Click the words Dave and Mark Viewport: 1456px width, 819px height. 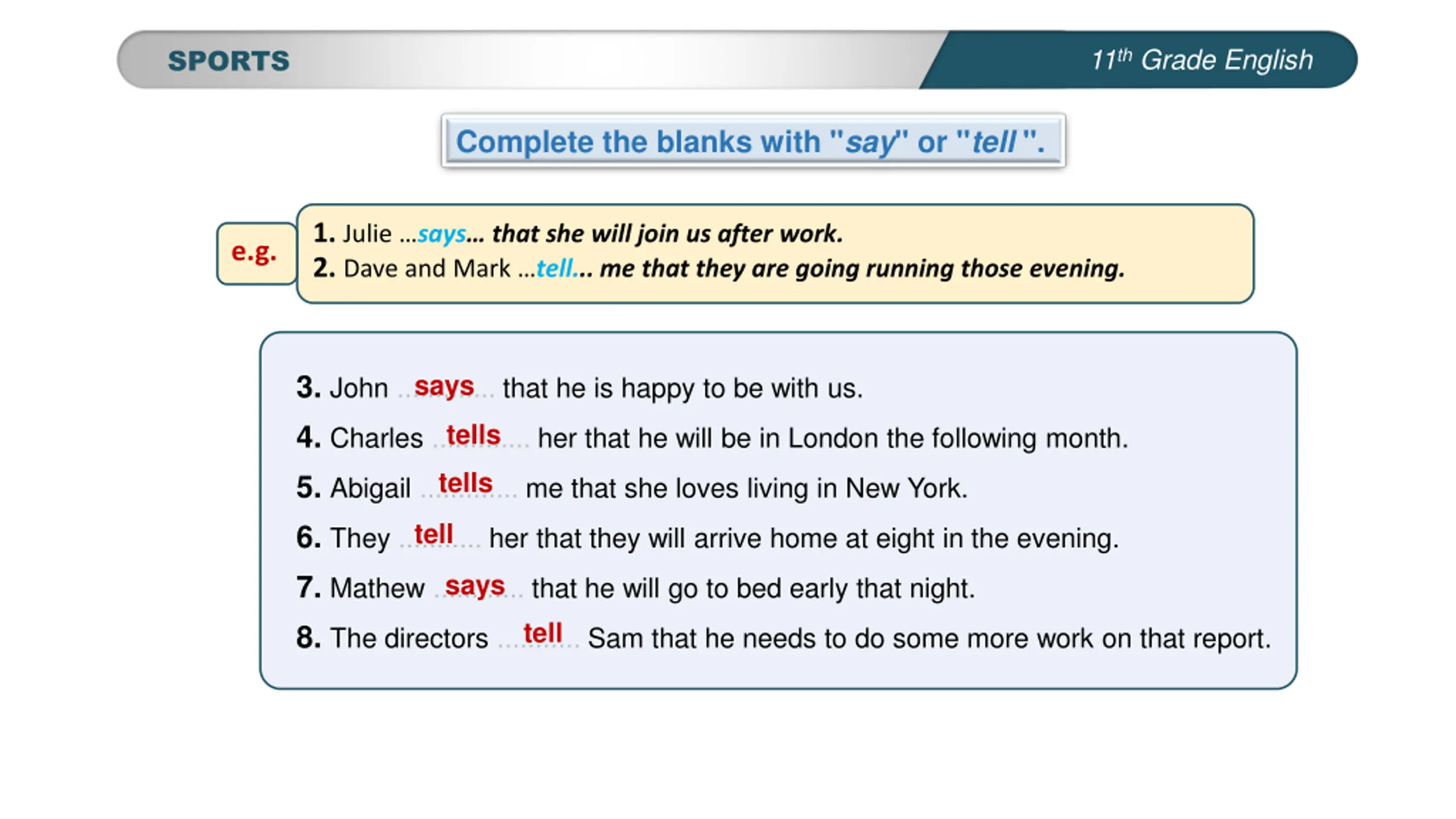(x=427, y=268)
